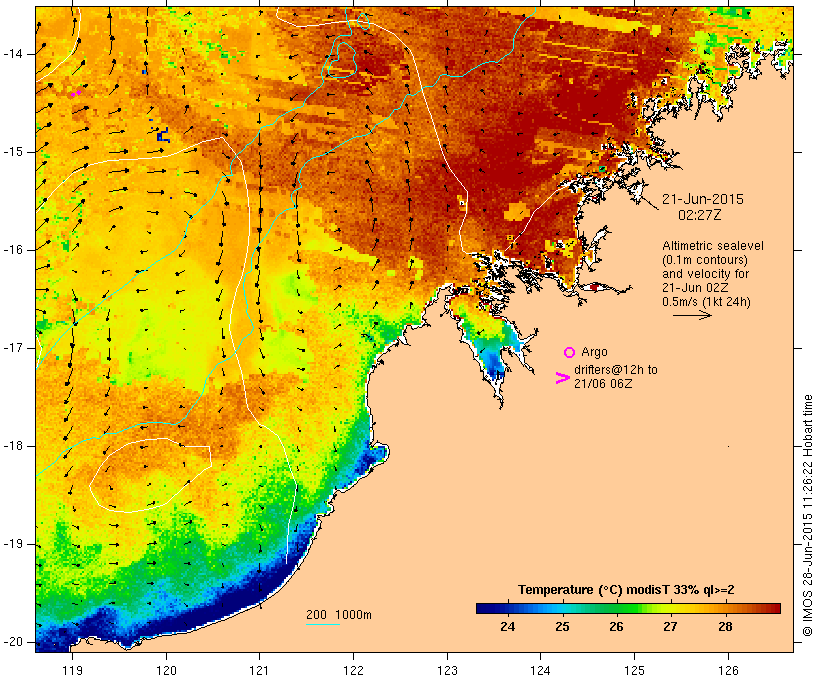This screenshot has height=680, width=820.
Task: Click the magenta Argo circle legend symbol
Action: pos(570,353)
